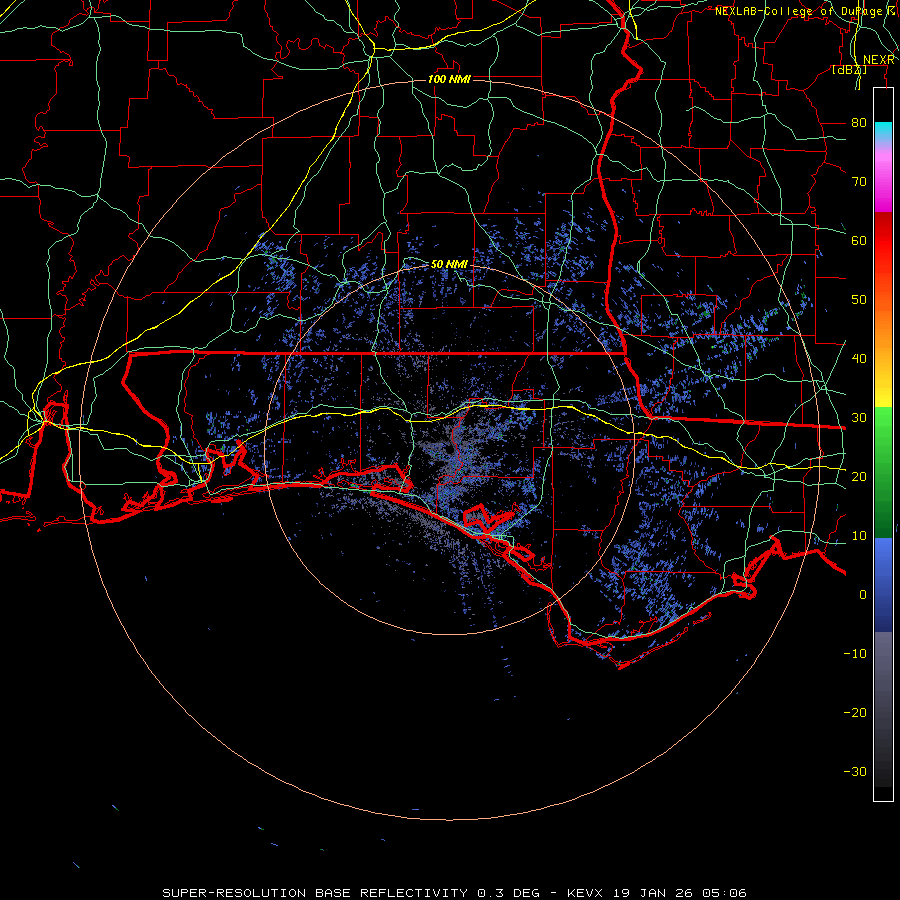The height and width of the screenshot is (900, 900).
Task: Click the 30 dBZ scale value
Action: coord(859,418)
